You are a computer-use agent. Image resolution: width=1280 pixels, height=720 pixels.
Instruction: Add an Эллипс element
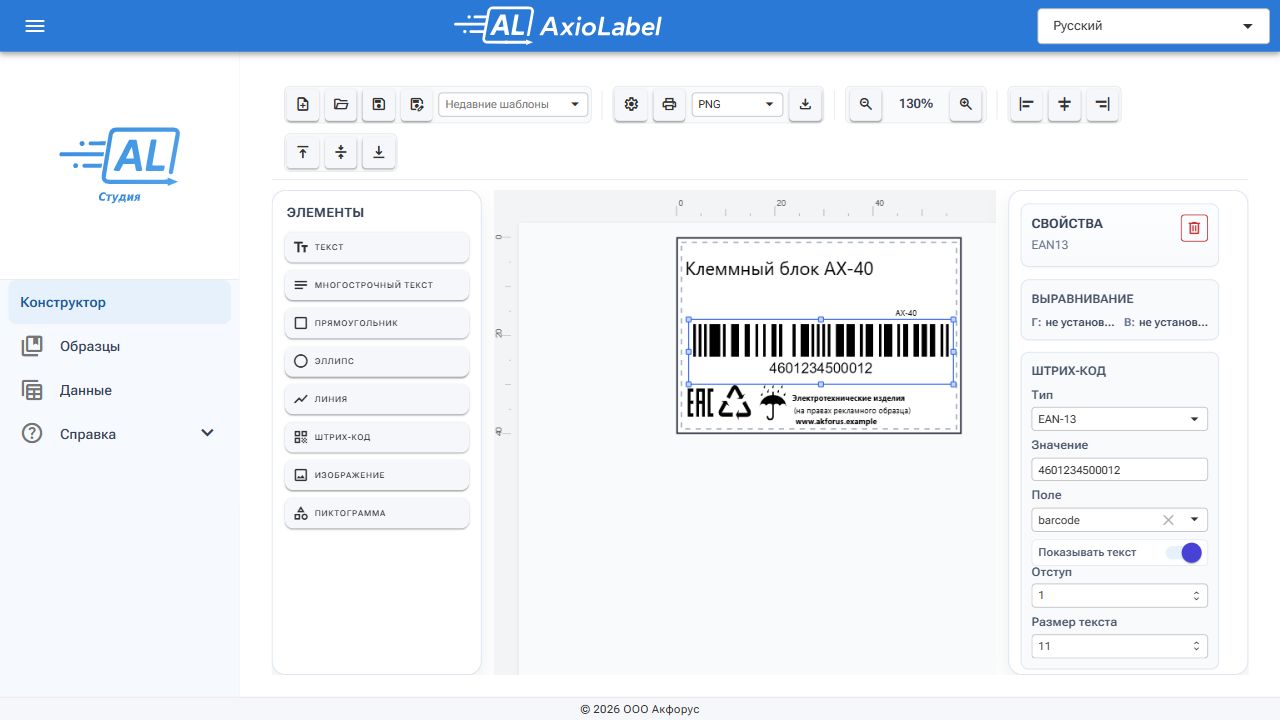point(377,361)
